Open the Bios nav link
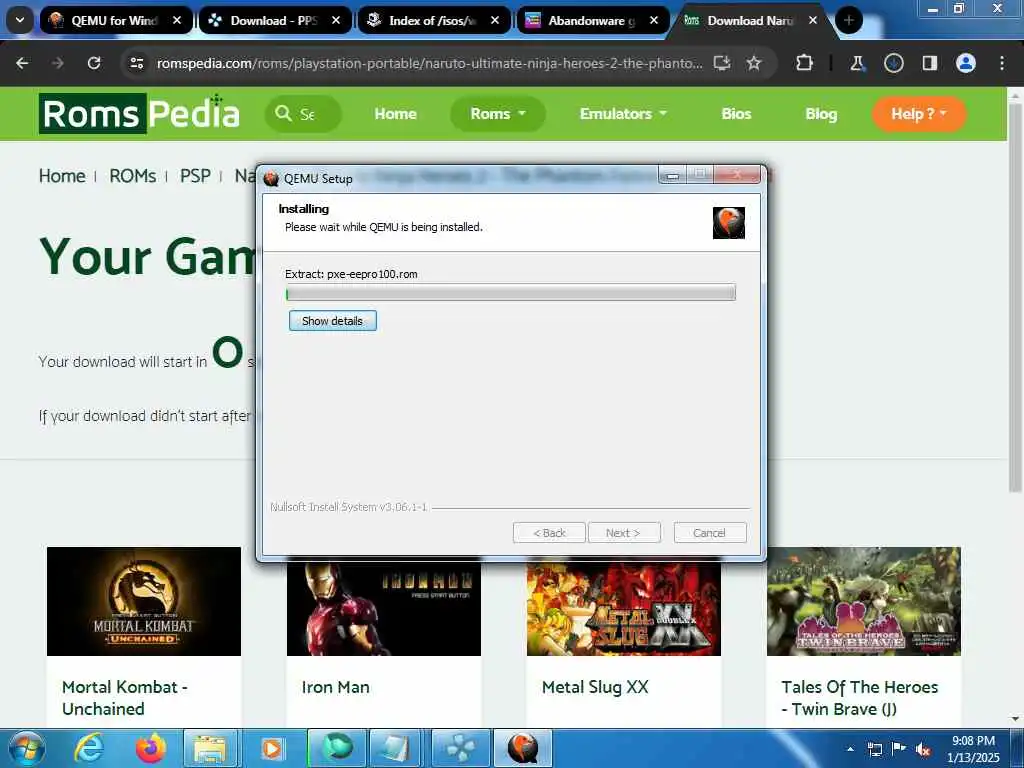 click(x=736, y=114)
